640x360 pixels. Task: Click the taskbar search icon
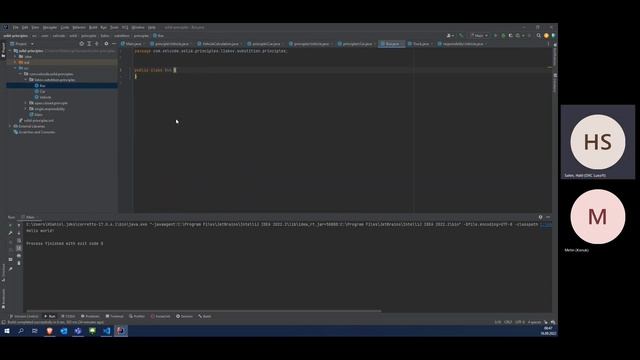pos(21,331)
